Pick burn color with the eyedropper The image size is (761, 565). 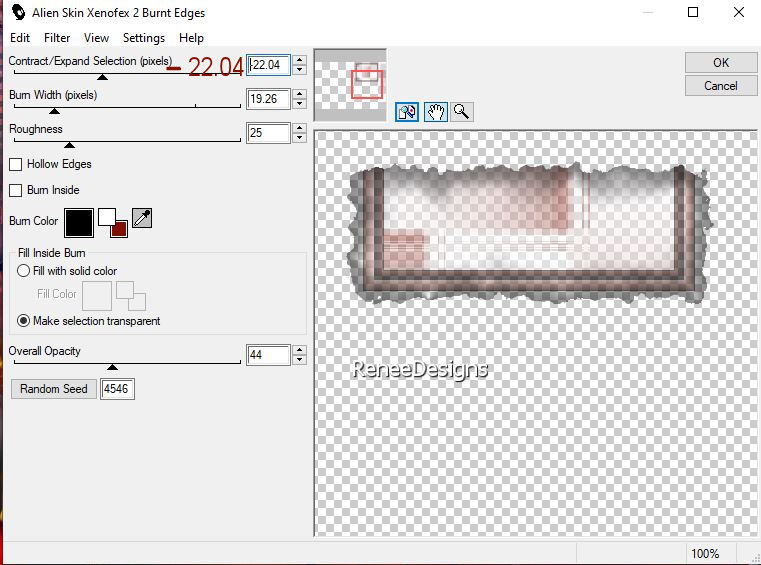(x=142, y=218)
